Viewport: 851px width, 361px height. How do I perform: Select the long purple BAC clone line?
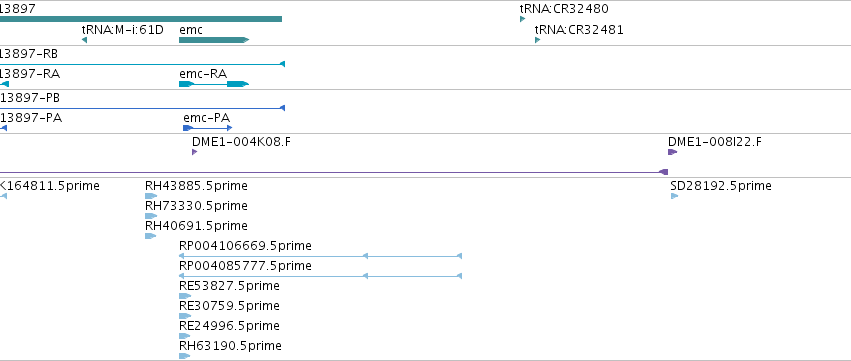pos(334,172)
